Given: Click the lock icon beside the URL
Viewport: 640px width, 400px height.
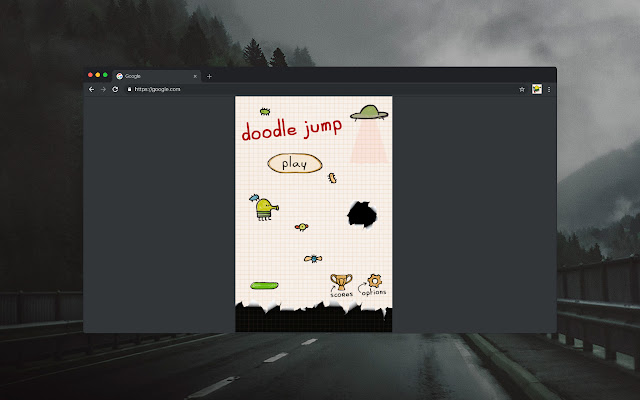Looking at the screenshot, I should [129, 89].
